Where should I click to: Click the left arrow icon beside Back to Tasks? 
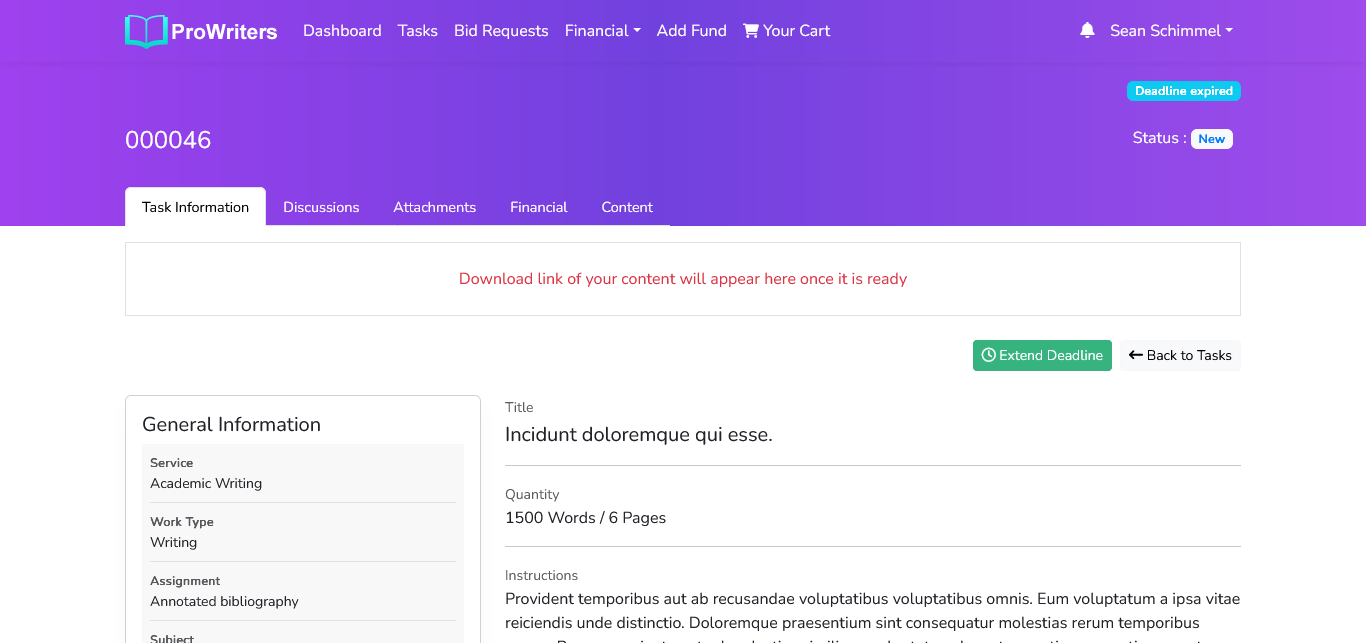pos(1135,355)
